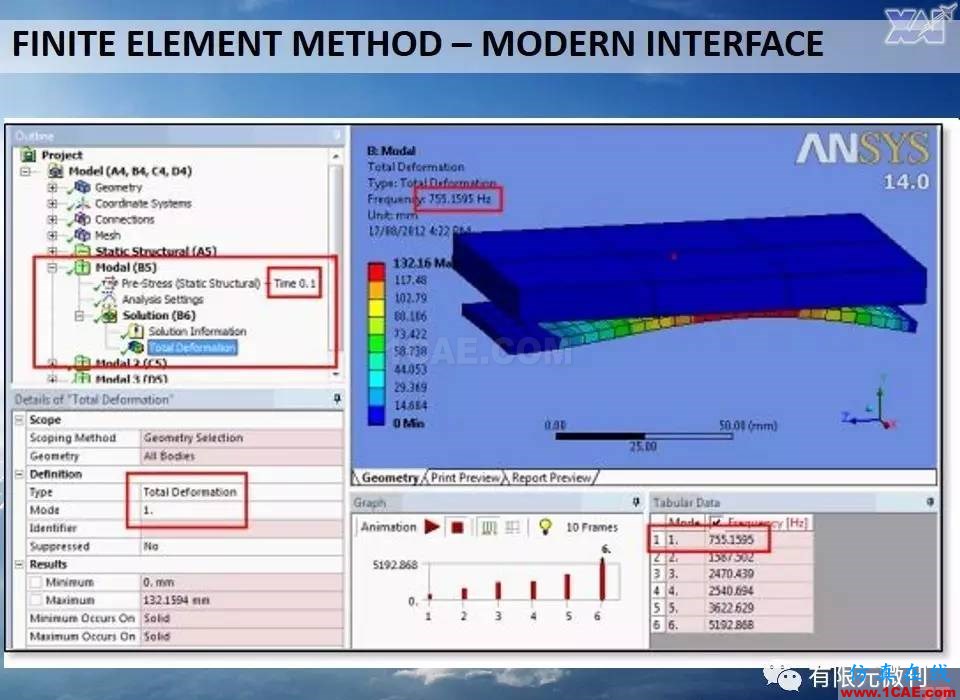The image size is (960, 700).
Task: Select table cell 2470.439
Action: click(x=759, y=574)
